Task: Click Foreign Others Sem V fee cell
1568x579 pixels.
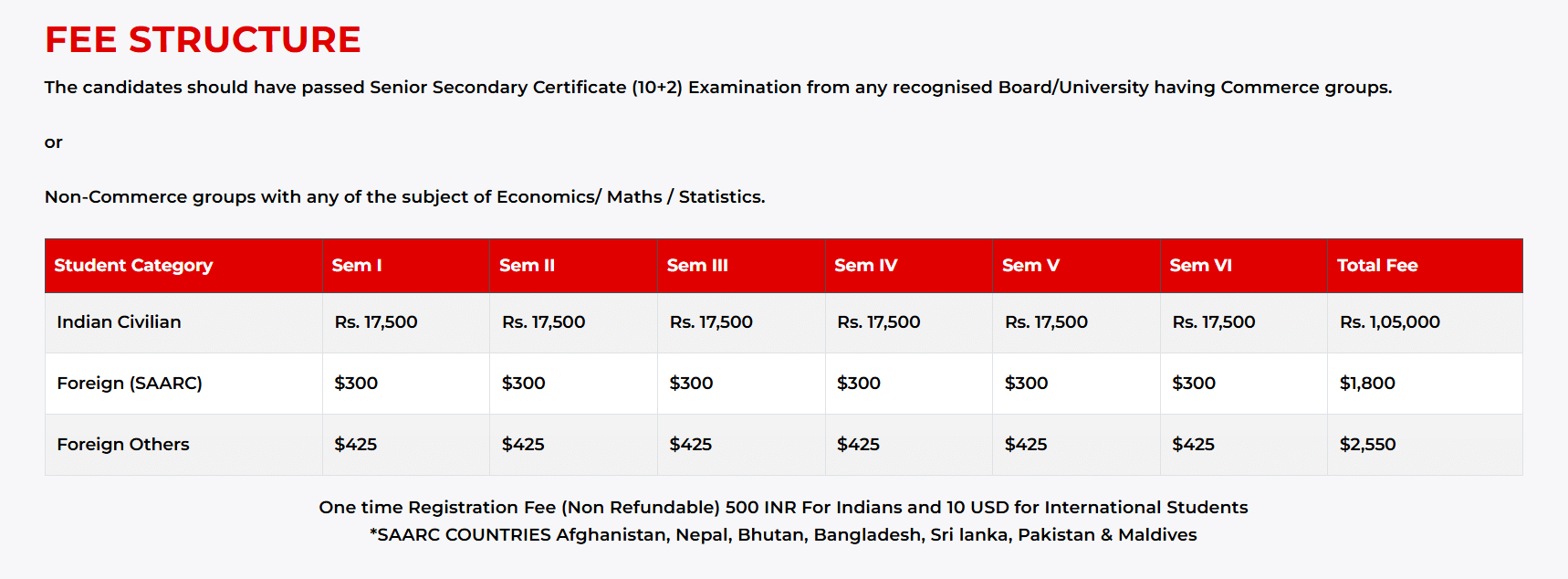Action: 1026,445
